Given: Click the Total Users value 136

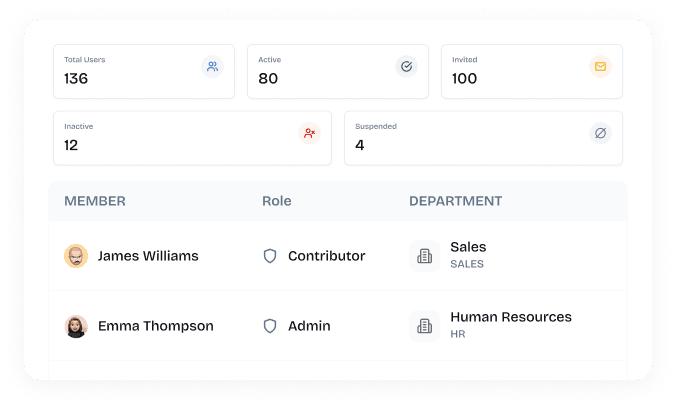Looking at the screenshot, I should [x=76, y=78].
